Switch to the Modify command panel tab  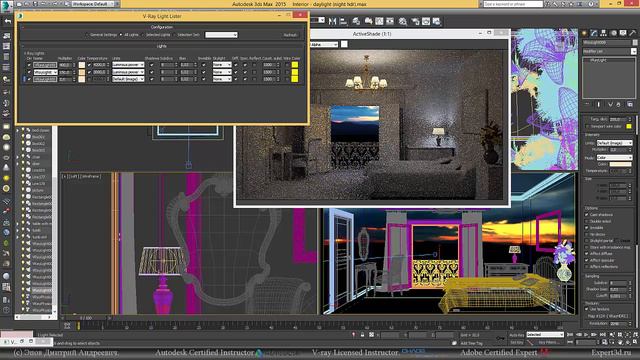594,33
